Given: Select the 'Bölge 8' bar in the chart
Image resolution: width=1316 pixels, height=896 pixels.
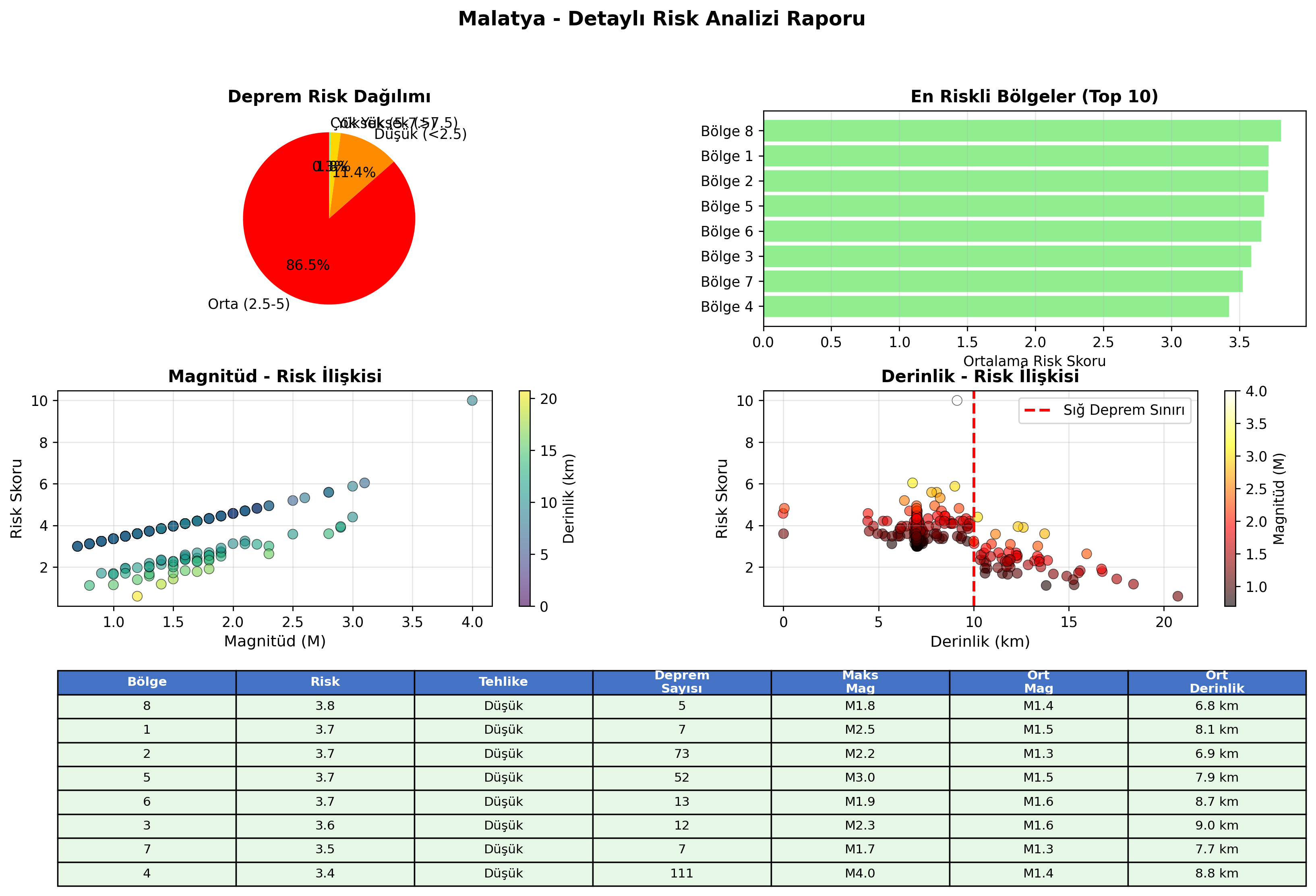Looking at the screenshot, I should (x=1022, y=131).
